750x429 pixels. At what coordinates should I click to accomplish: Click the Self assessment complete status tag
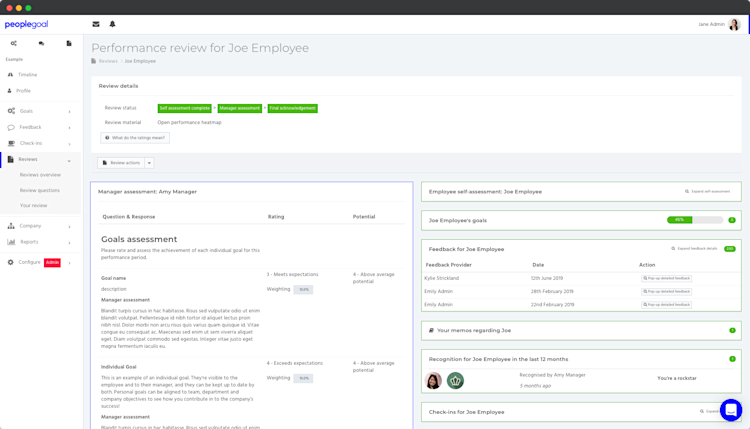pos(185,109)
